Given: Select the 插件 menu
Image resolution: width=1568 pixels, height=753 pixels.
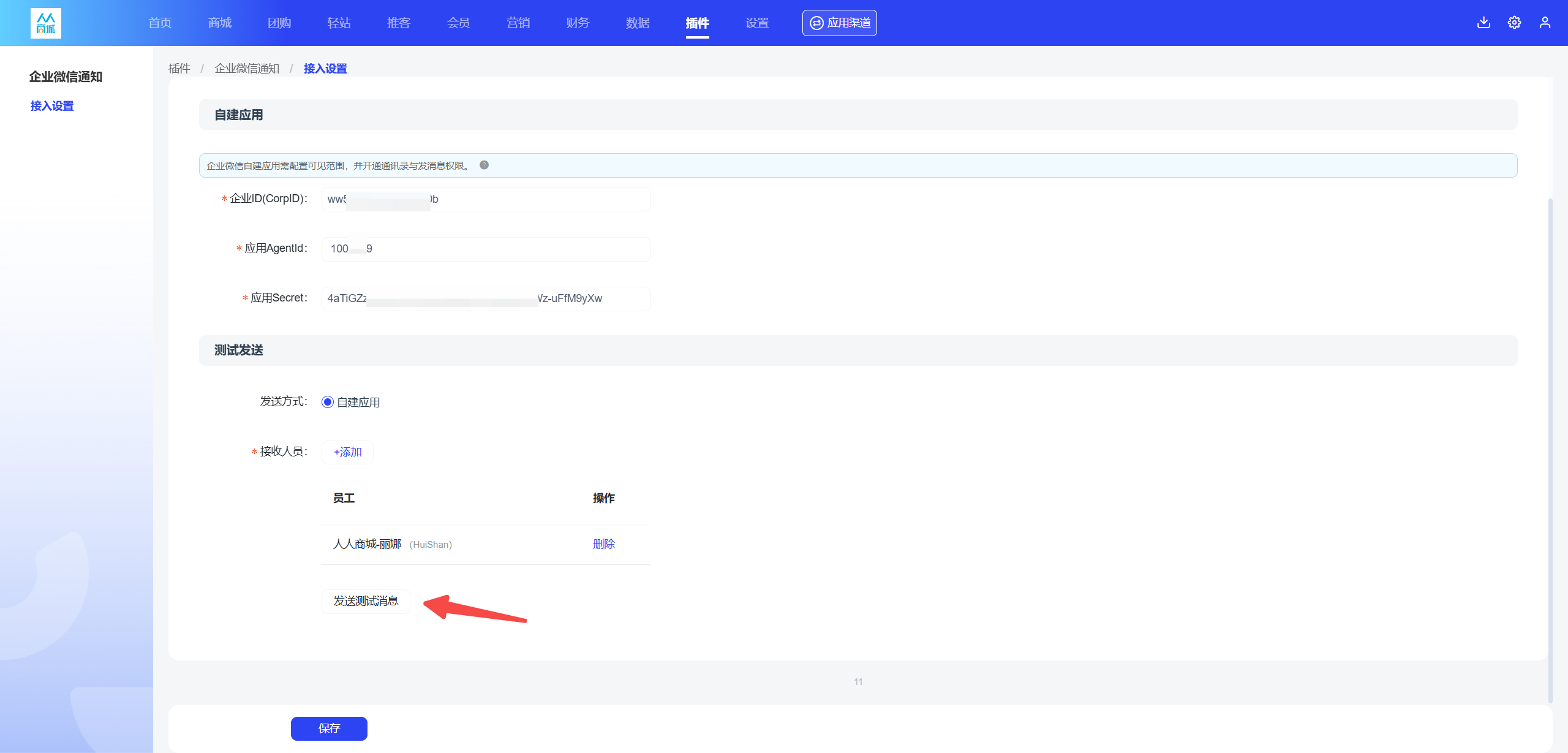Looking at the screenshot, I should click(x=698, y=23).
